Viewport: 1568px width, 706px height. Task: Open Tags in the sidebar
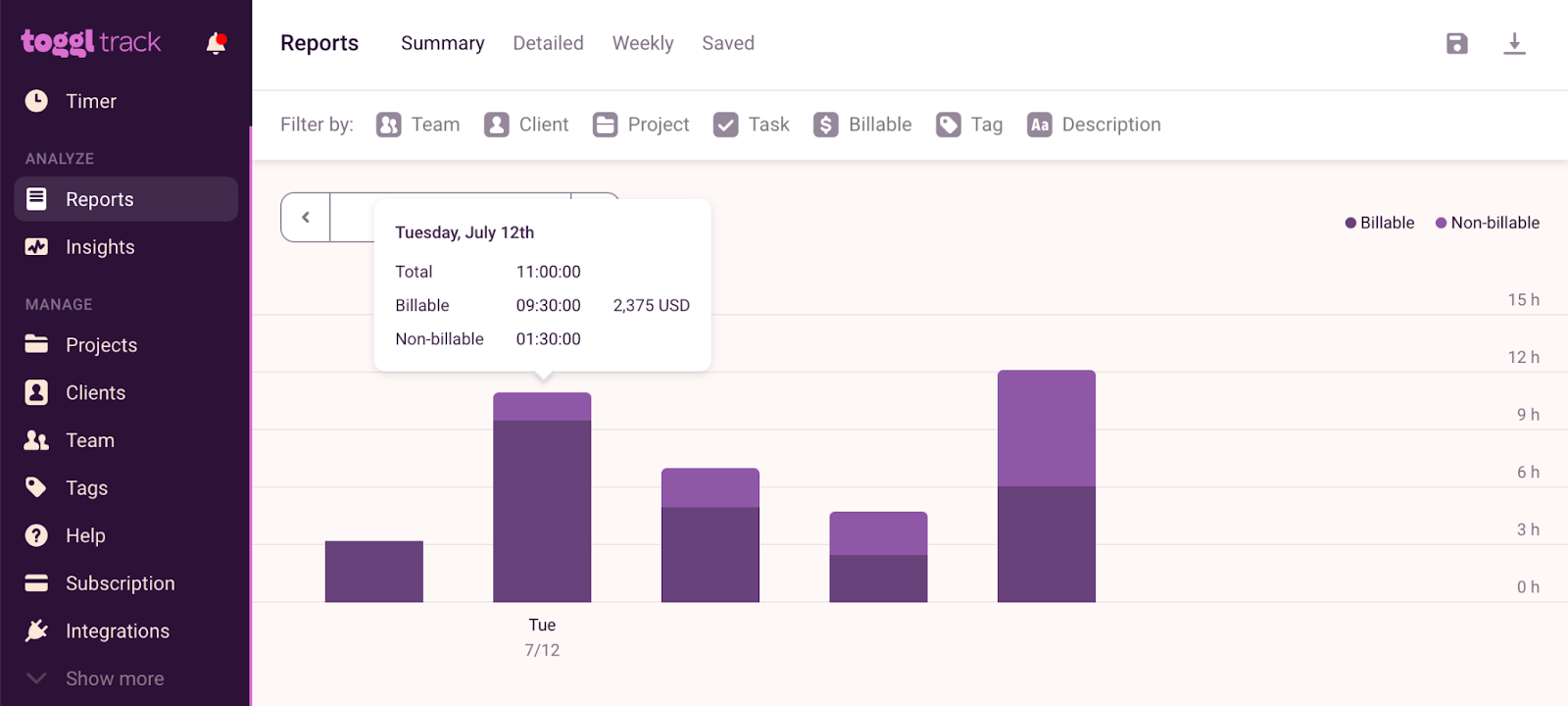click(86, 488)
